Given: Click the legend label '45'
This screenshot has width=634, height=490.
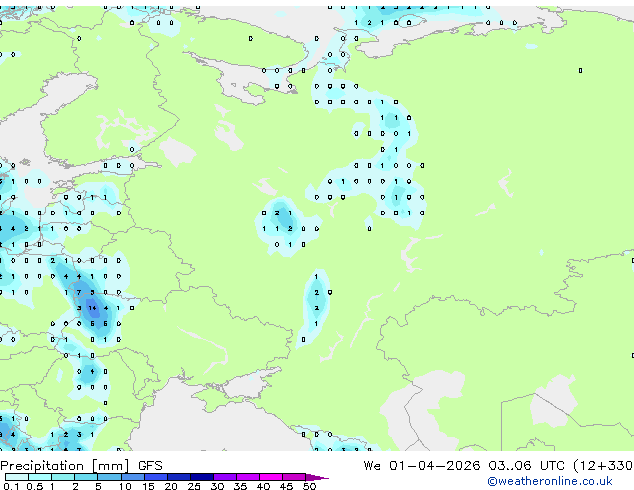Looking at the screenshot, I should coord(286,486).
